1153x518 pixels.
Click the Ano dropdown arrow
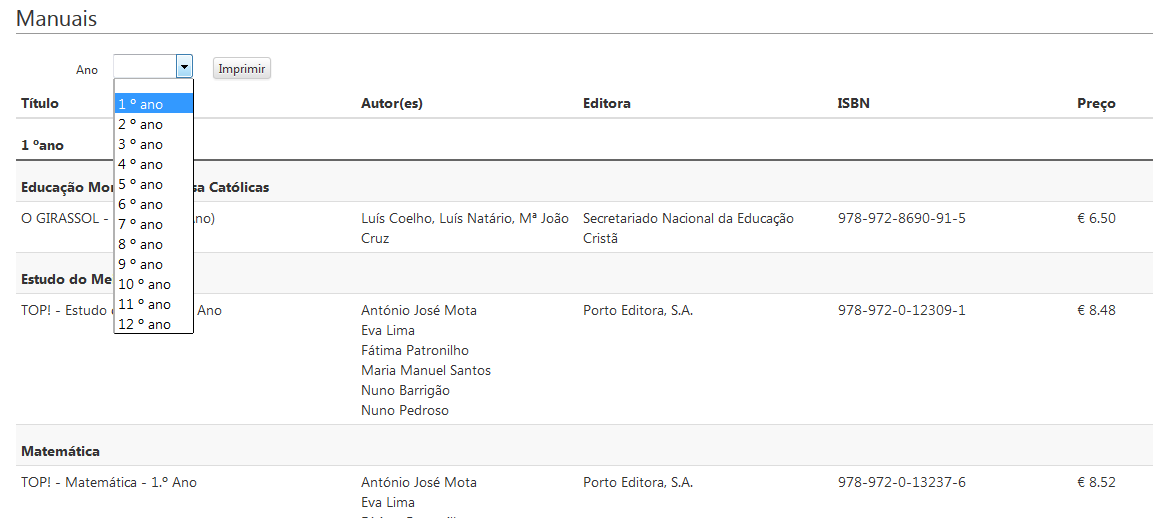tap(184, 67)
